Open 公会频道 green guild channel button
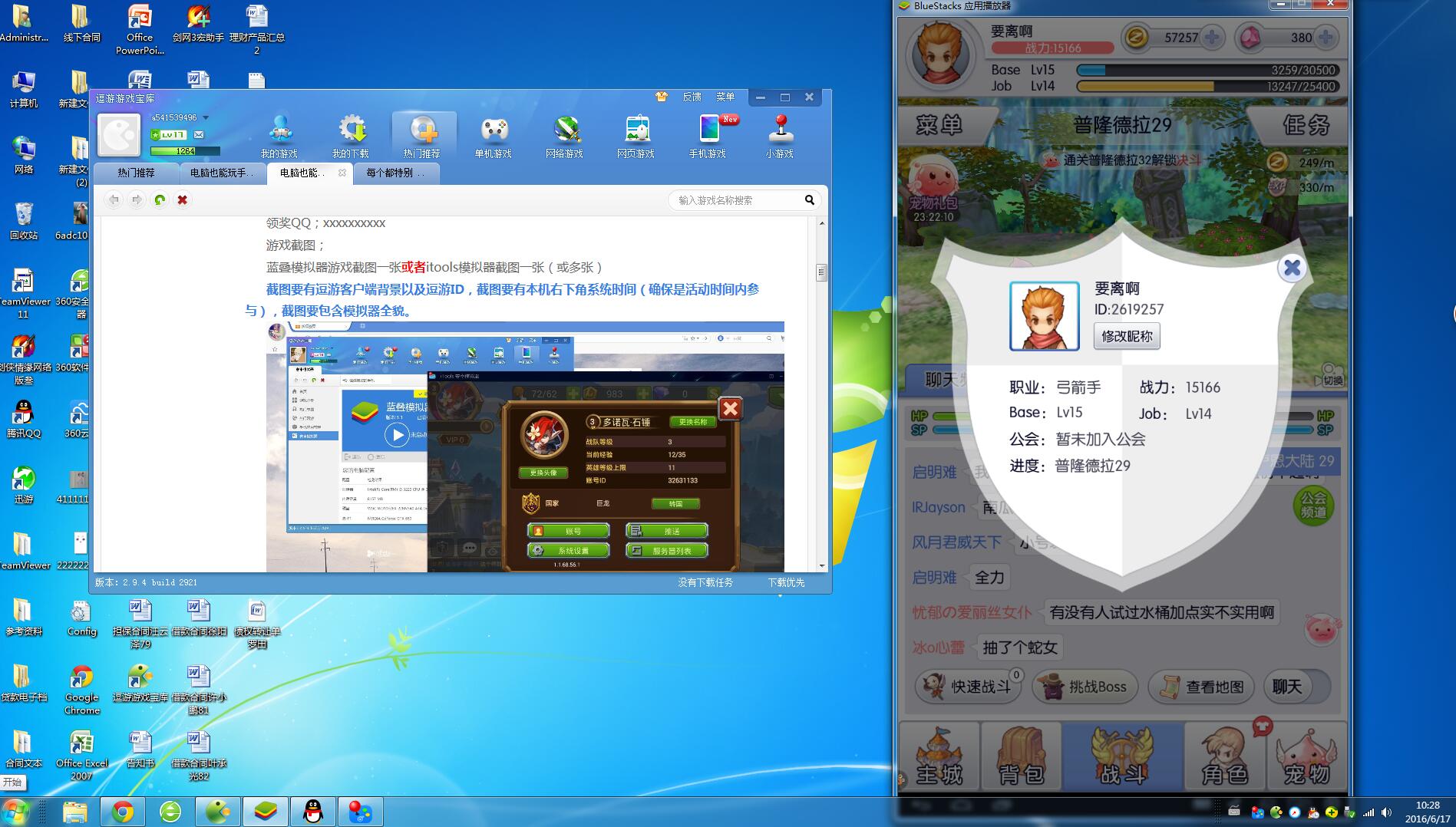Viewport: 1456px width, 827px height. [x=1313, y=505]
